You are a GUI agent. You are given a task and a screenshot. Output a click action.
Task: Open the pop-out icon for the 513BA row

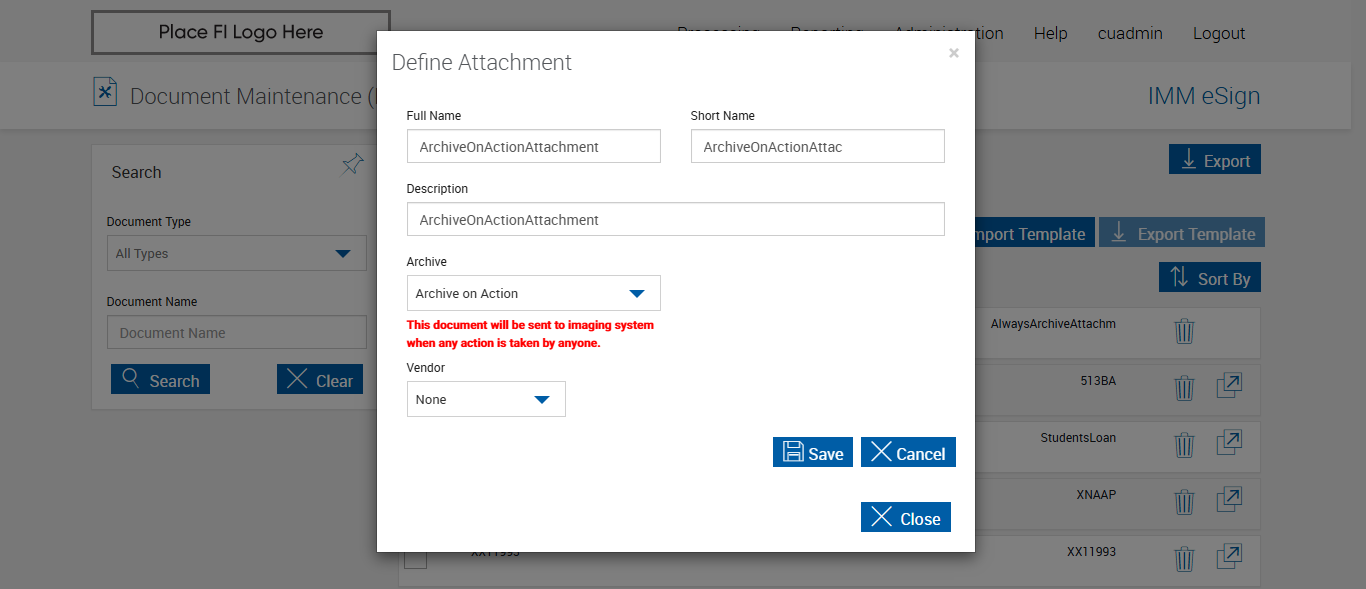[x=1229, y=386]
